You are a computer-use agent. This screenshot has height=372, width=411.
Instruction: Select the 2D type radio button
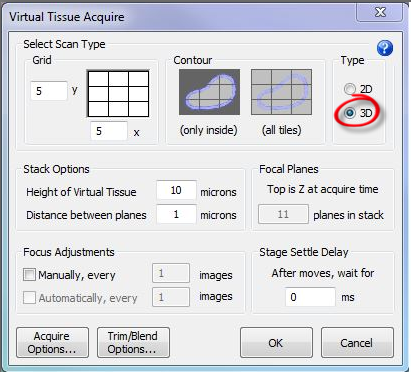pos(350,89)
